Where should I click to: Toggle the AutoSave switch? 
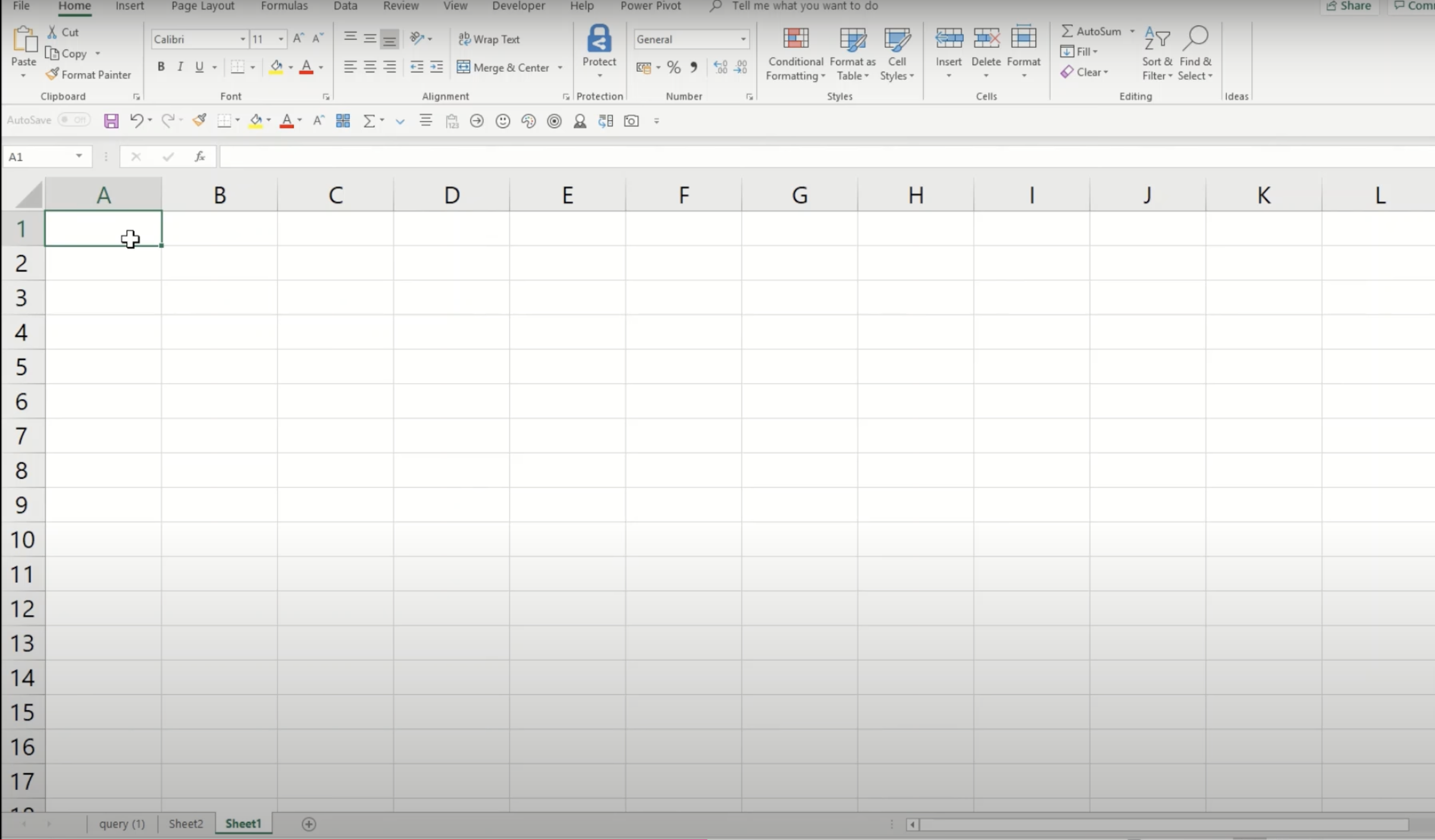[x=74, y=120]
